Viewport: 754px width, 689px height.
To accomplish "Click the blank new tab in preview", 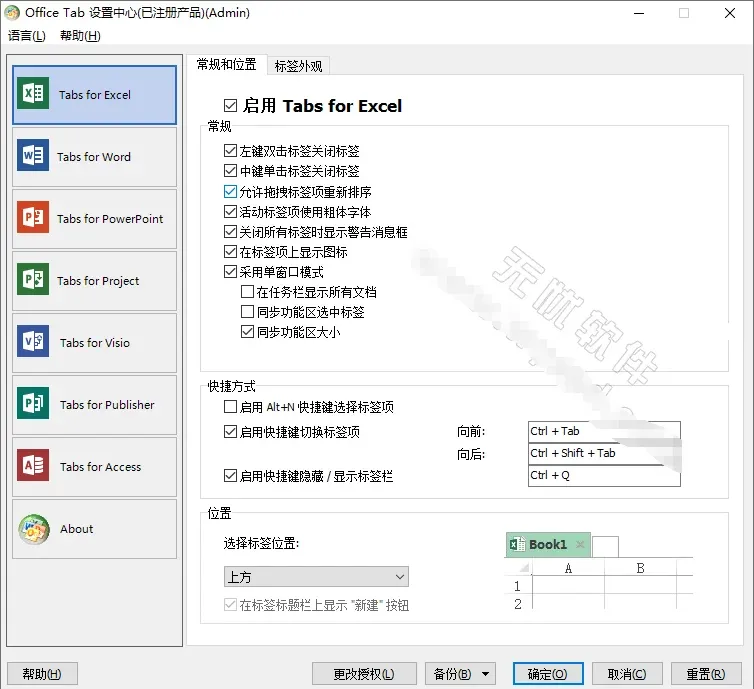I will click(x=605, y=547).
